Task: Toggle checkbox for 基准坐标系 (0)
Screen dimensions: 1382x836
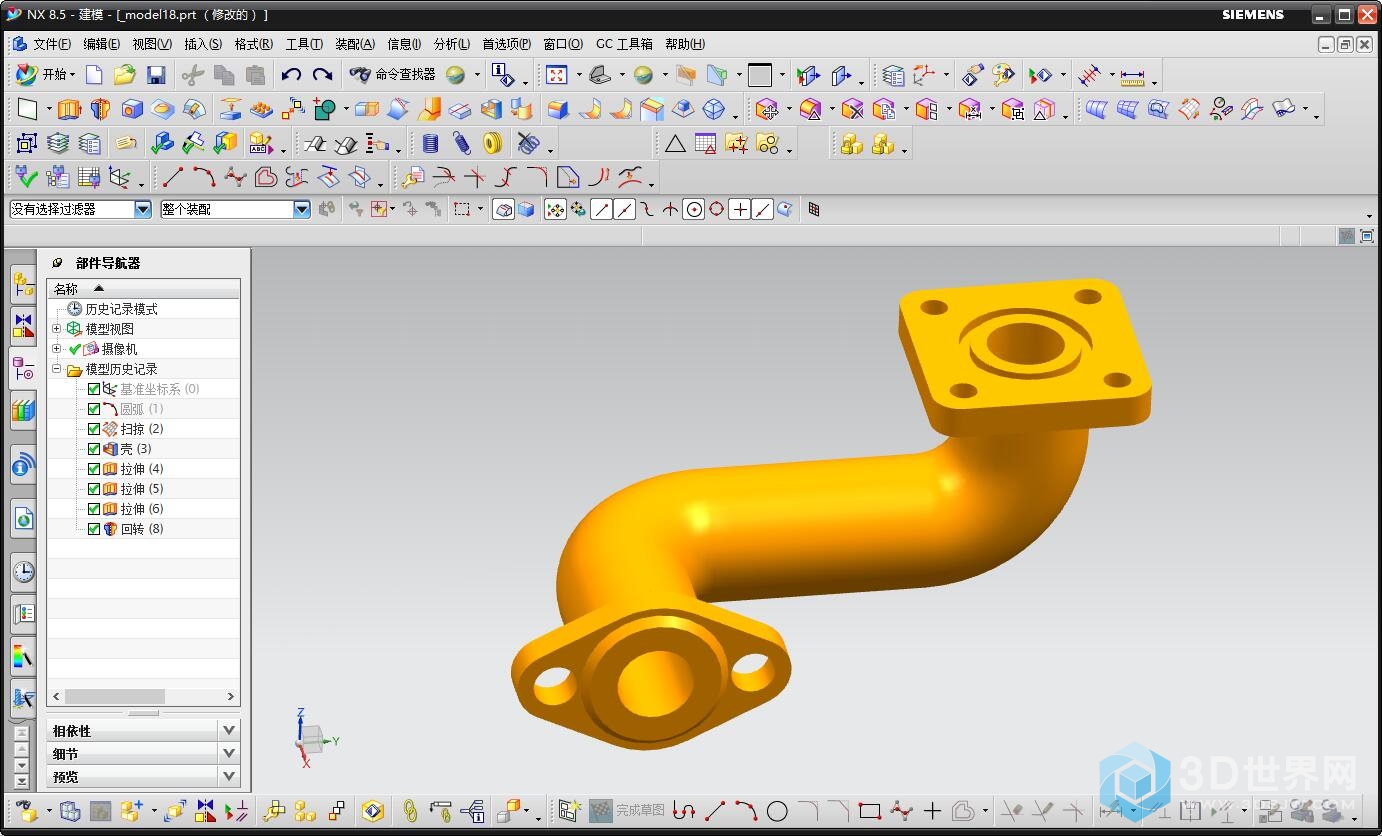Action: (94, 389)
